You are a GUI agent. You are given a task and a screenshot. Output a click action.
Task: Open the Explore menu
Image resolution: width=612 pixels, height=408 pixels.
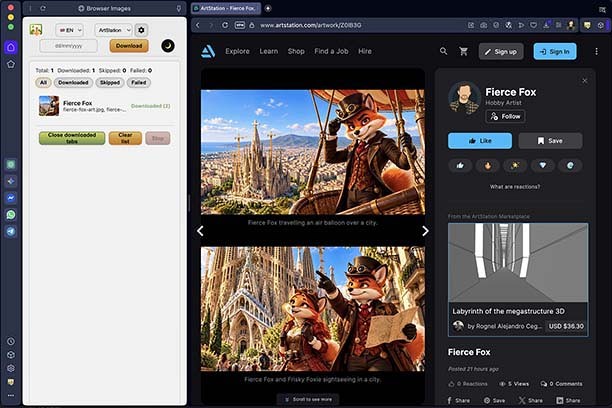(x=237, y=51)
